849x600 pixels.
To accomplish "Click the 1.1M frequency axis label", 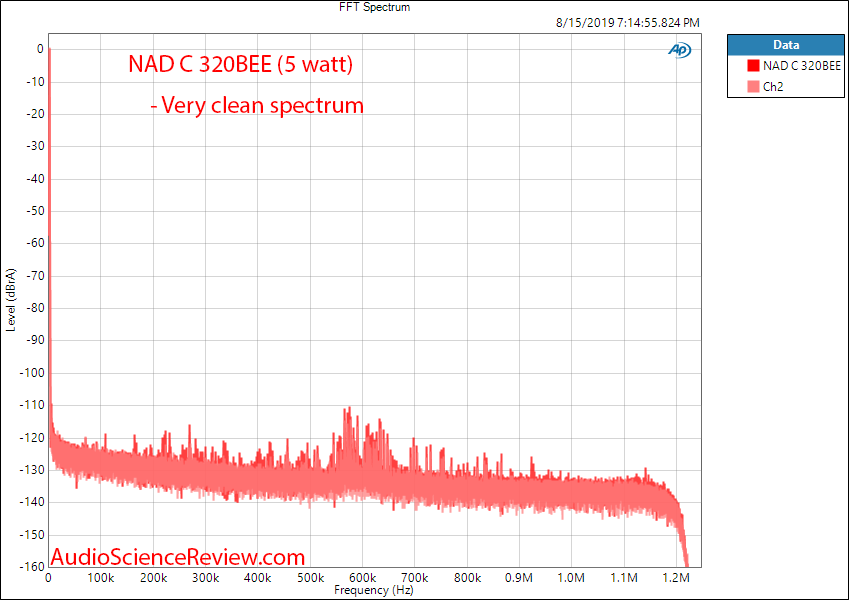I will point(624,578).
